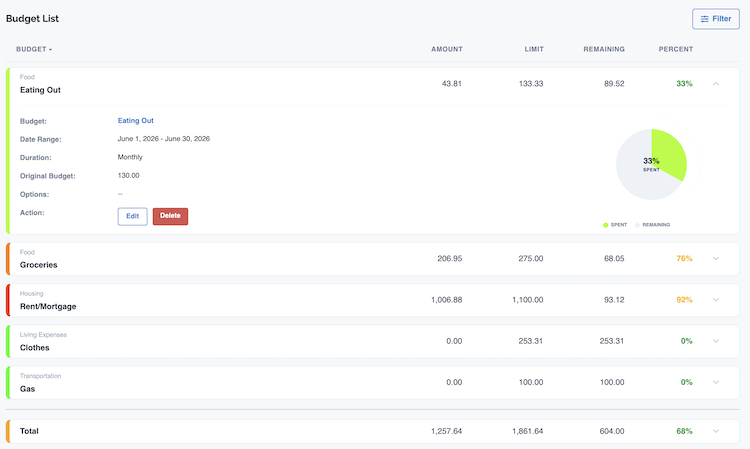
Task: Click limit 1,861.64 in Total row
Action: point(528,431)
